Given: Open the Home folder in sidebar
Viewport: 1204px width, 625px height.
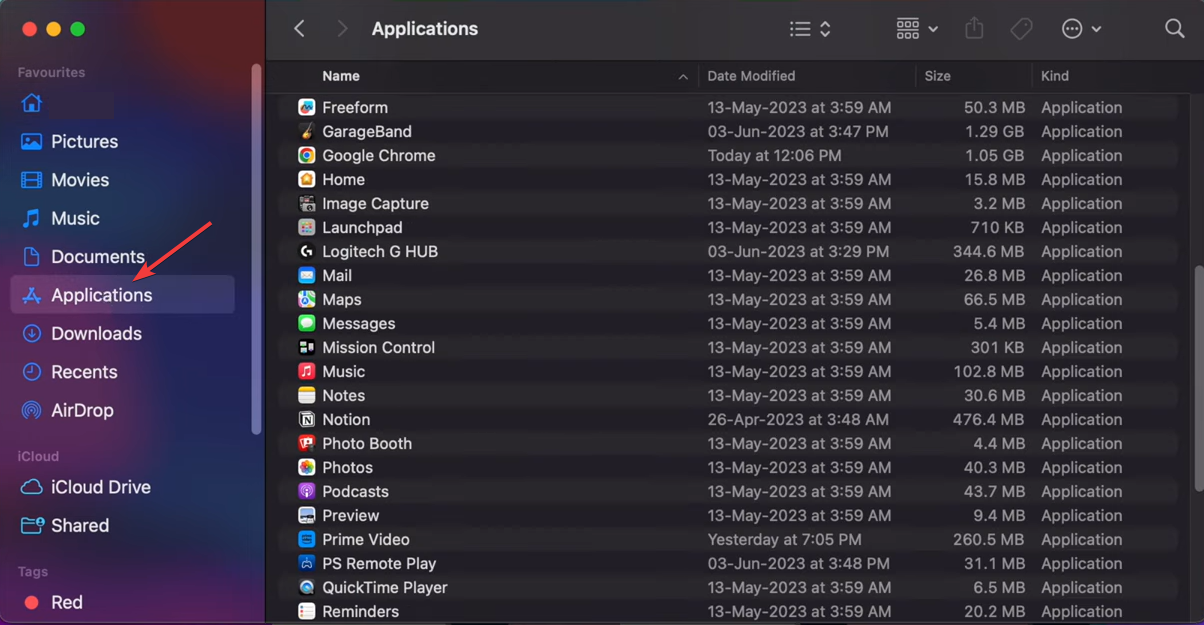Looking at the screenshot, I should [32, 103].
